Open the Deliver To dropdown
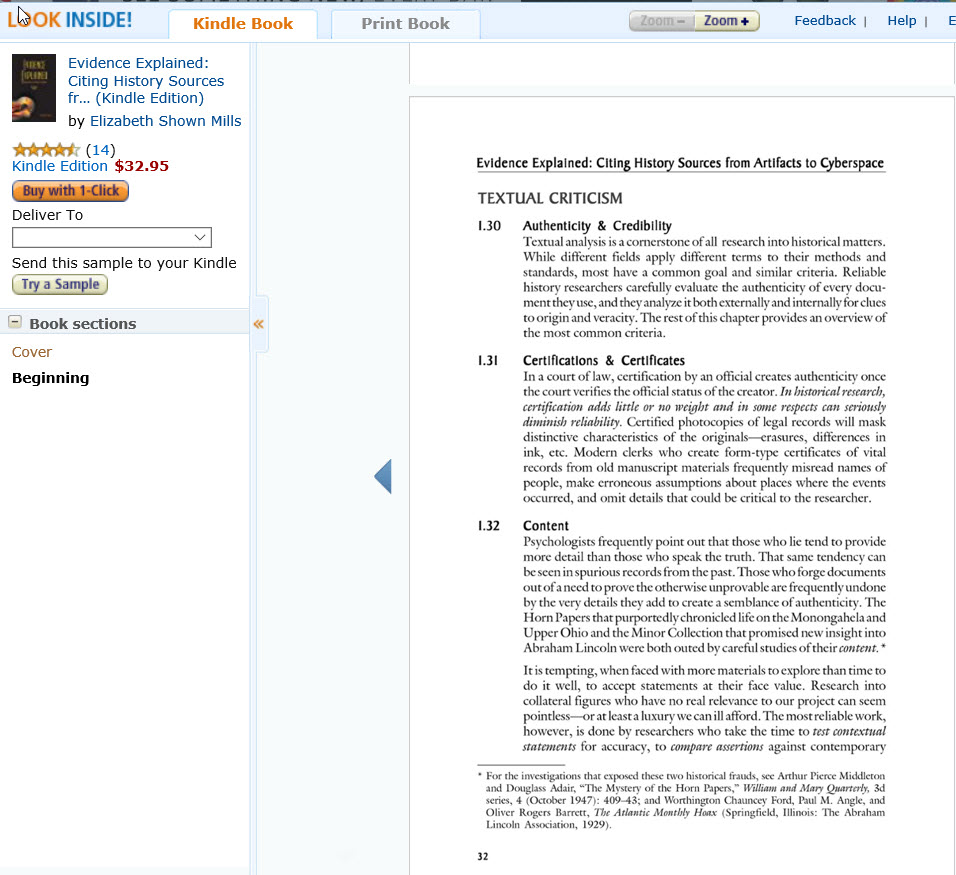The image size is (956, 875). point(112,237)
